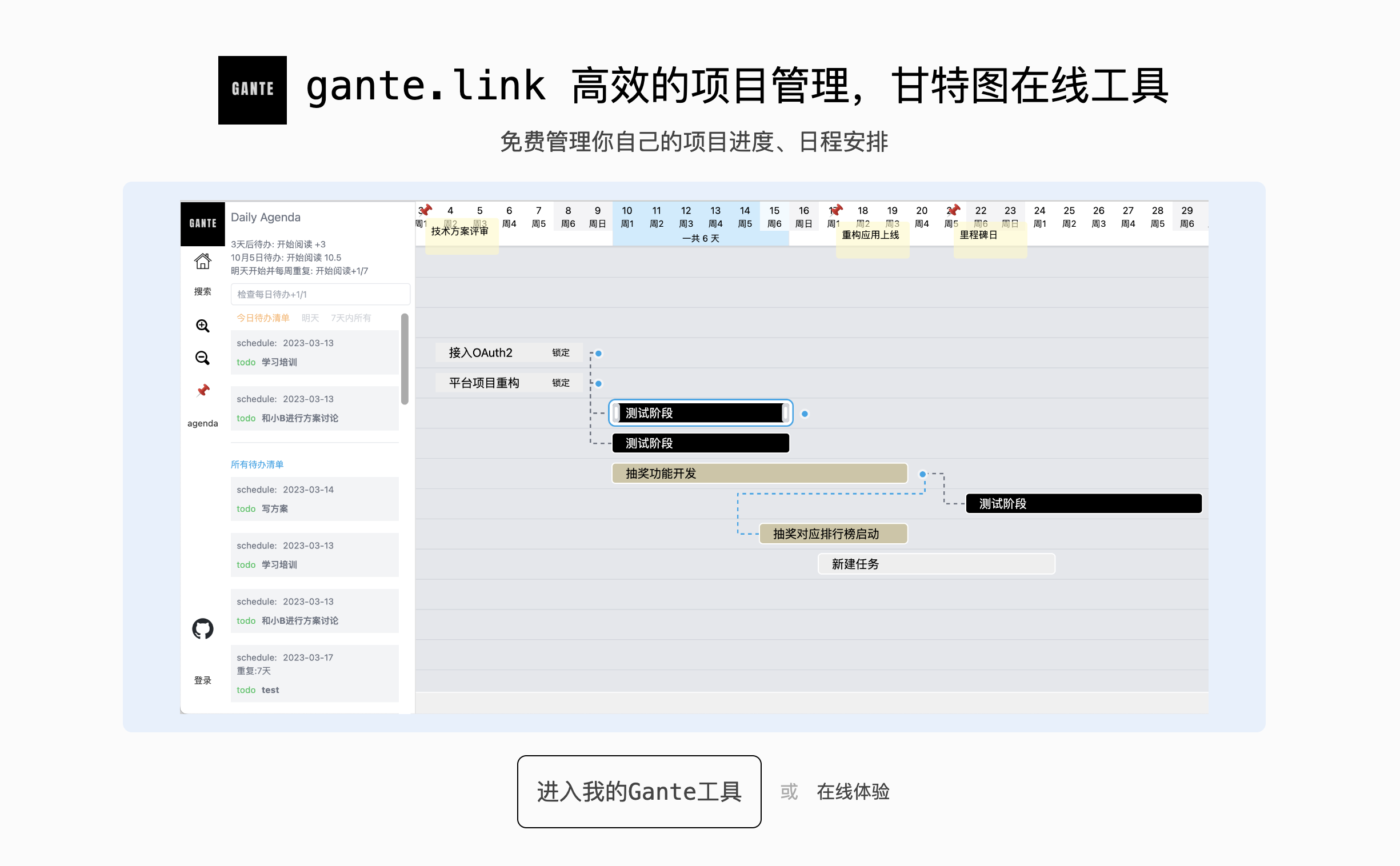Select the test todo repeating every 7 days
The height and width of the screenshot is (866, 1400).
tap(314, 673)
